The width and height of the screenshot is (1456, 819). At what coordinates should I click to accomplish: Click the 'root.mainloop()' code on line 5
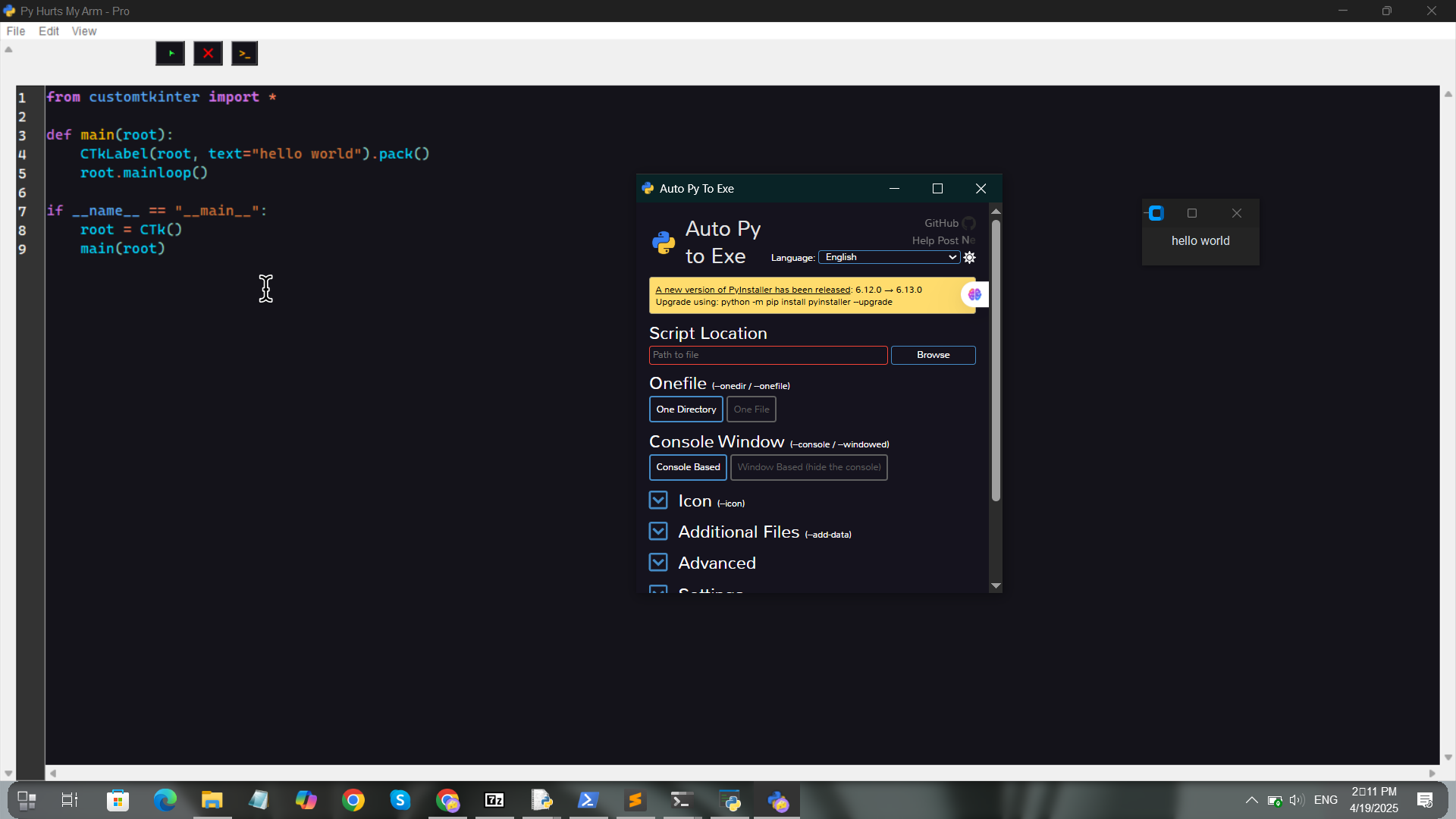click(x=144, y=173)
